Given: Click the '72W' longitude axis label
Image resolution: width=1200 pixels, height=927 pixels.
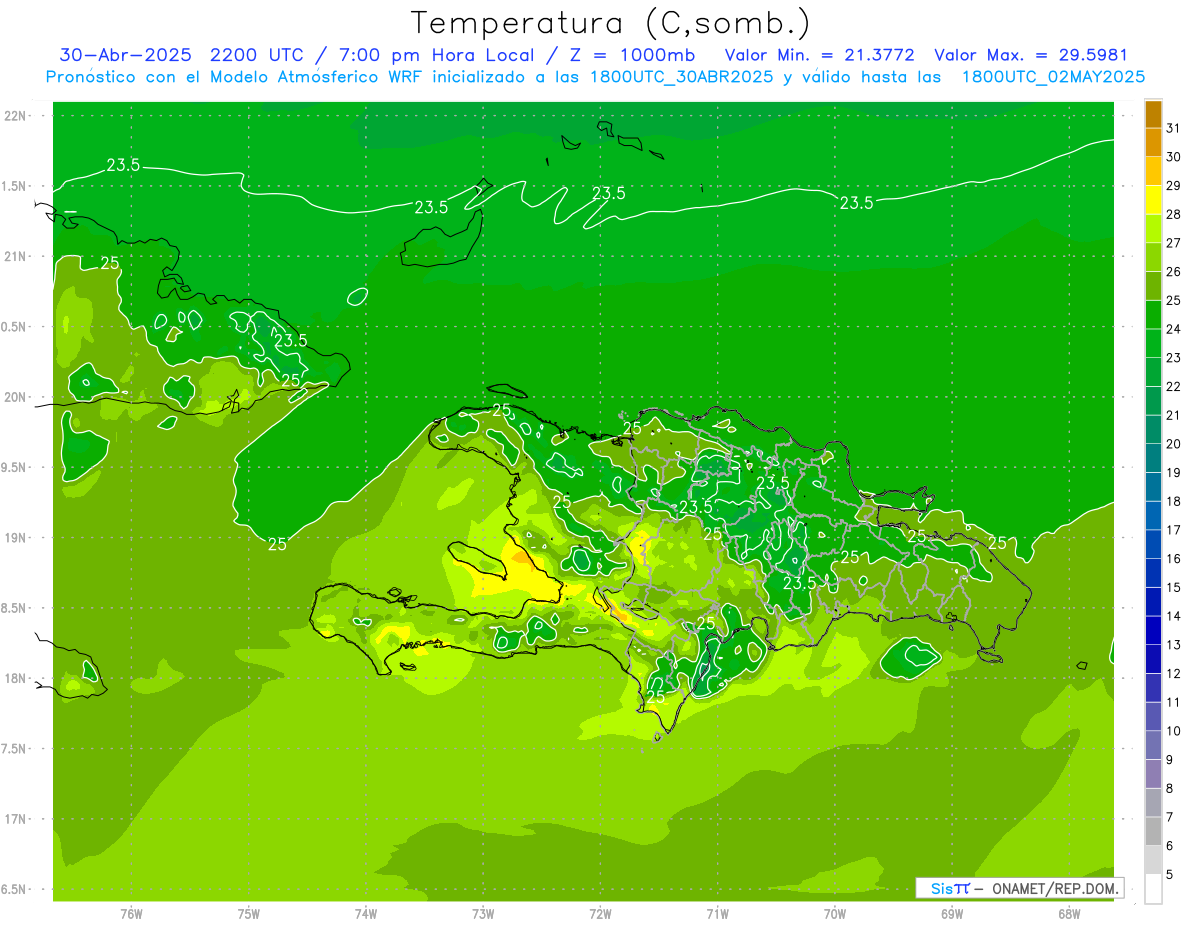Looking at the screenshot, I should coord(600,914).
